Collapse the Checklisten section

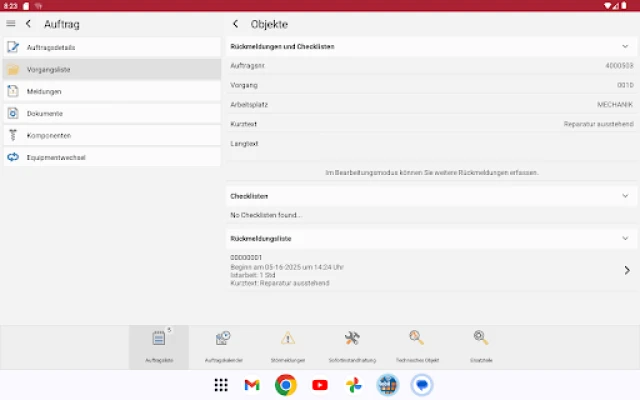625,196
